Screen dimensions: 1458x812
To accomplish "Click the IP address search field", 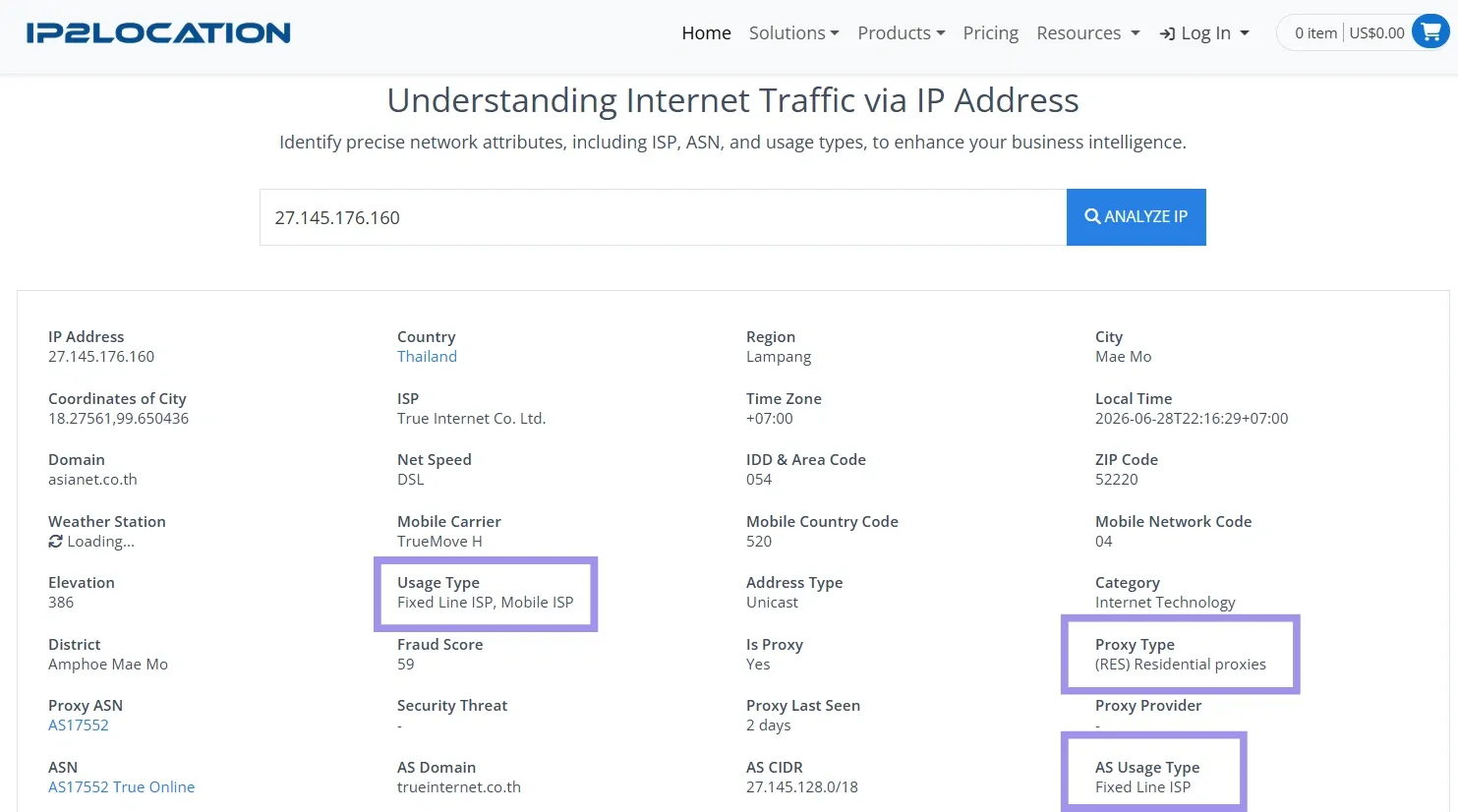I will [x=663, y=217].
